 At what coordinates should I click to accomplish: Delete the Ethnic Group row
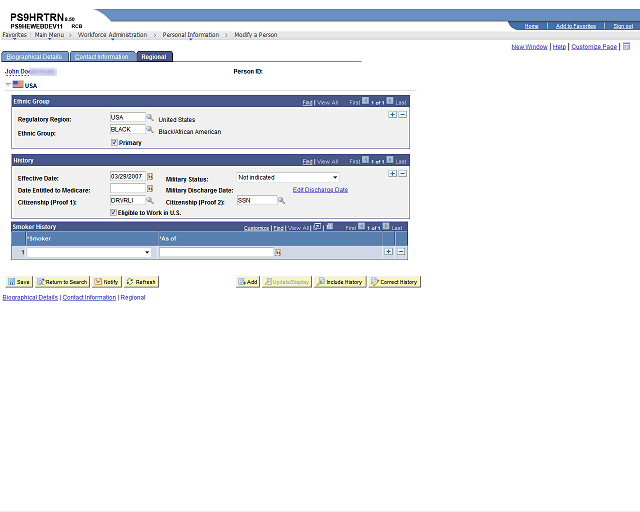[x=402, y=115]
